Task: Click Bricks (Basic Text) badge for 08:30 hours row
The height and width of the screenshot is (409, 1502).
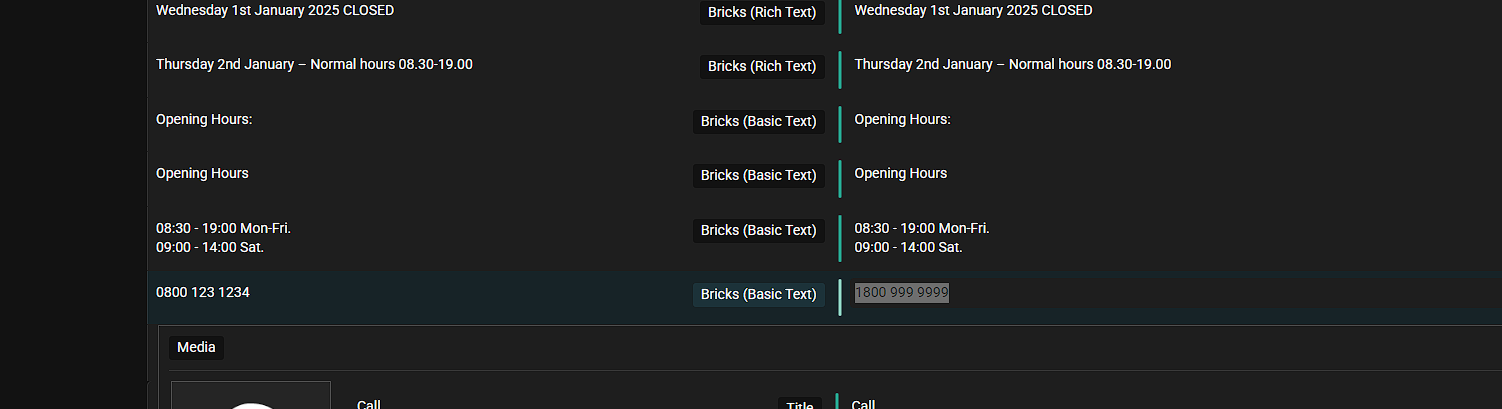Action: [x=759, y=230]
